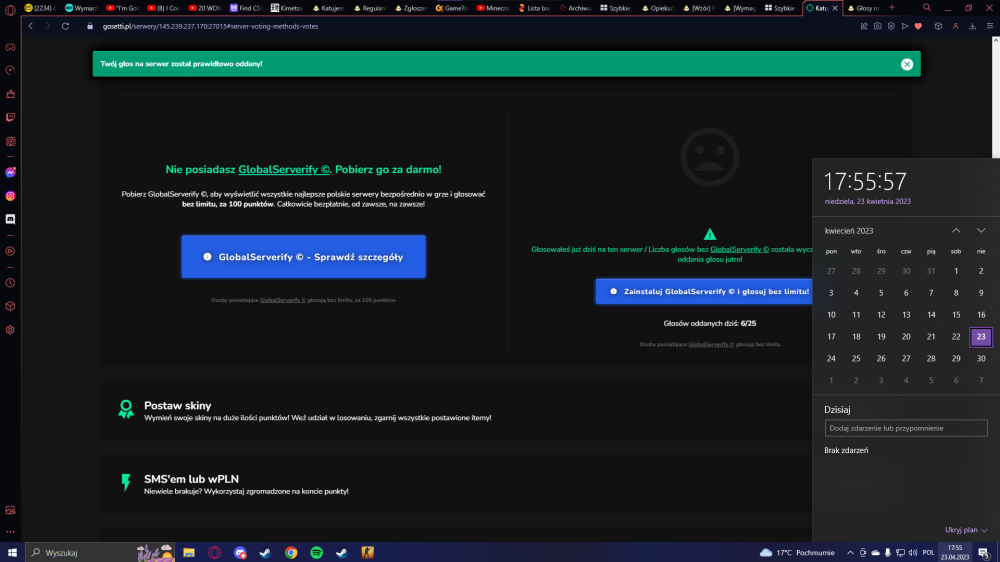
Task: Open the notification center icon
Action: pyautogui.click(x=984, y=552)
